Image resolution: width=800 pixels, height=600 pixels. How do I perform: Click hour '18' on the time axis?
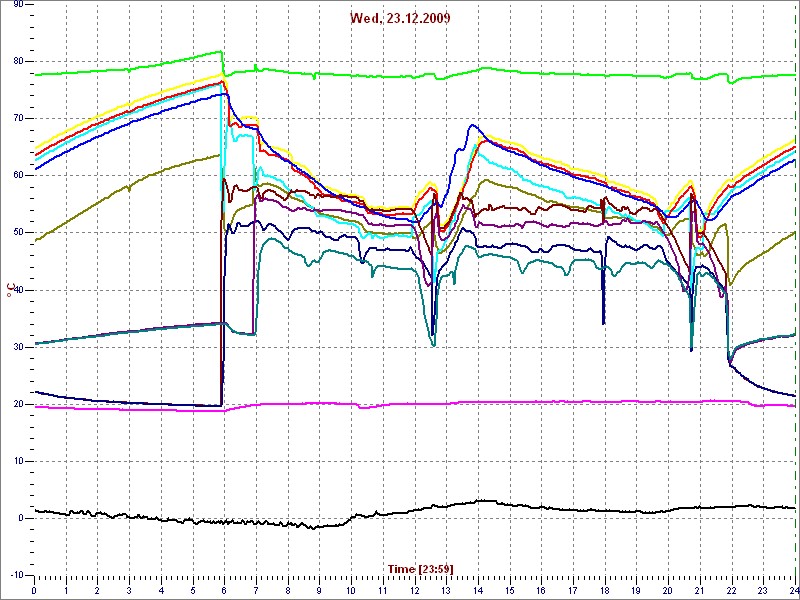[605, 590]
